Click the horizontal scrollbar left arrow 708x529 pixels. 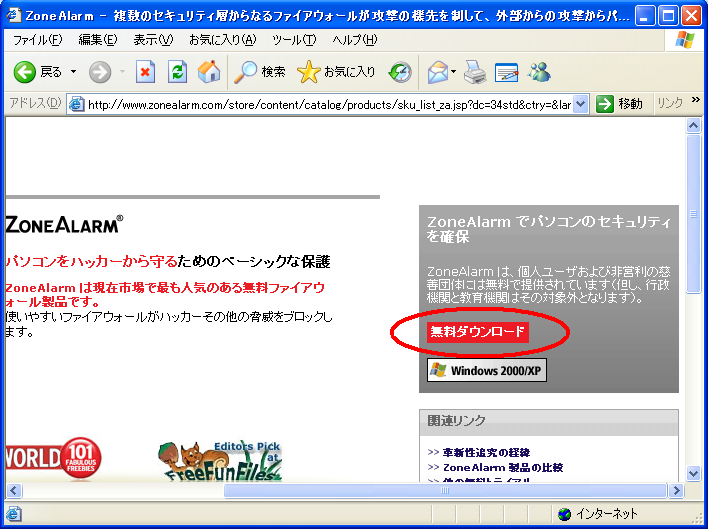point(13,490)
